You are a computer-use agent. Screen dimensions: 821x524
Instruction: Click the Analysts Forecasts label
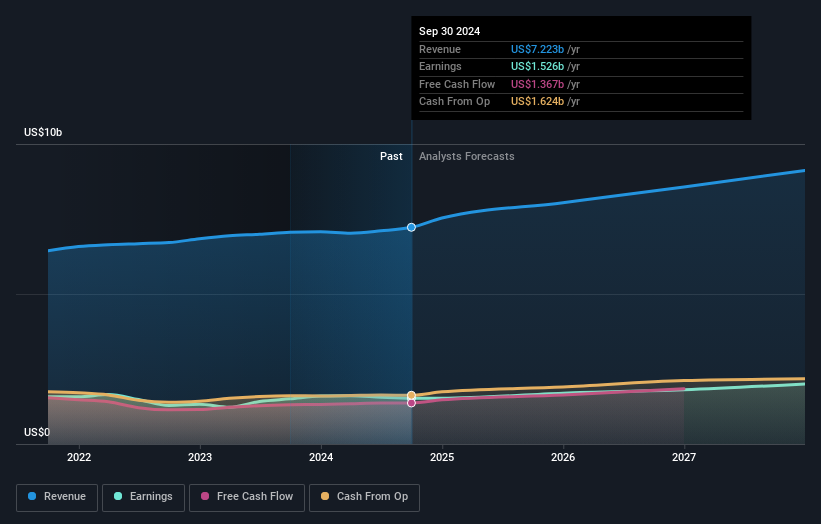pyautogui.click(x=467, y=157)
